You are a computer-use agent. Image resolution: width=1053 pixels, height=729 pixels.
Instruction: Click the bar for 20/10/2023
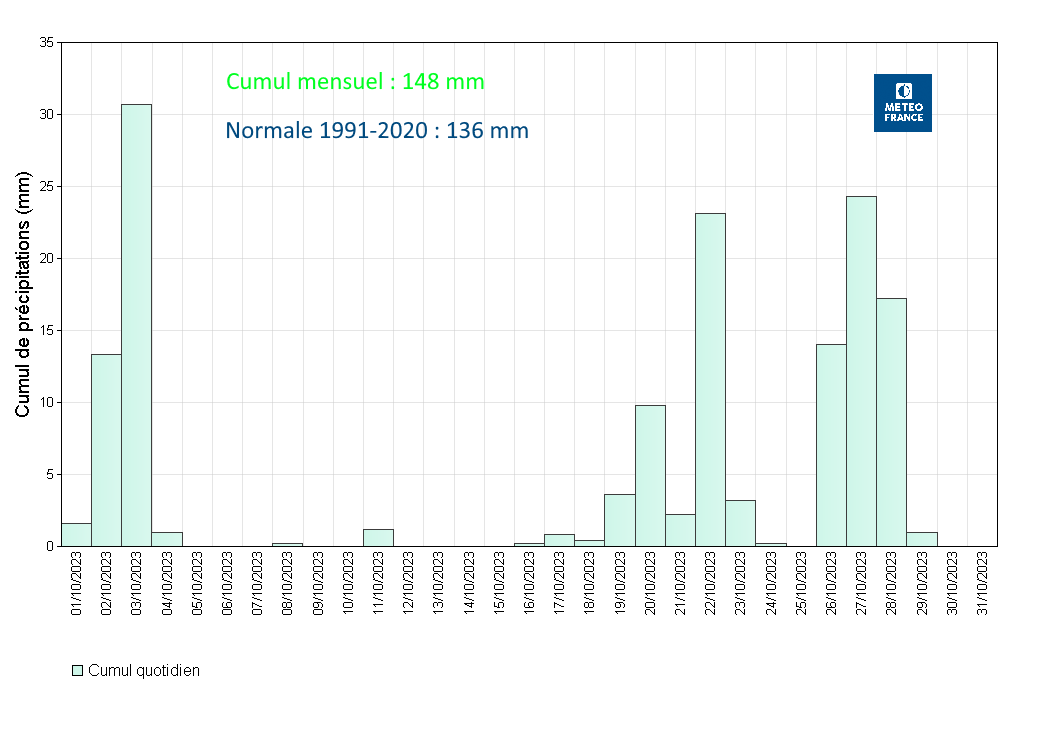(x=650, y=475)
